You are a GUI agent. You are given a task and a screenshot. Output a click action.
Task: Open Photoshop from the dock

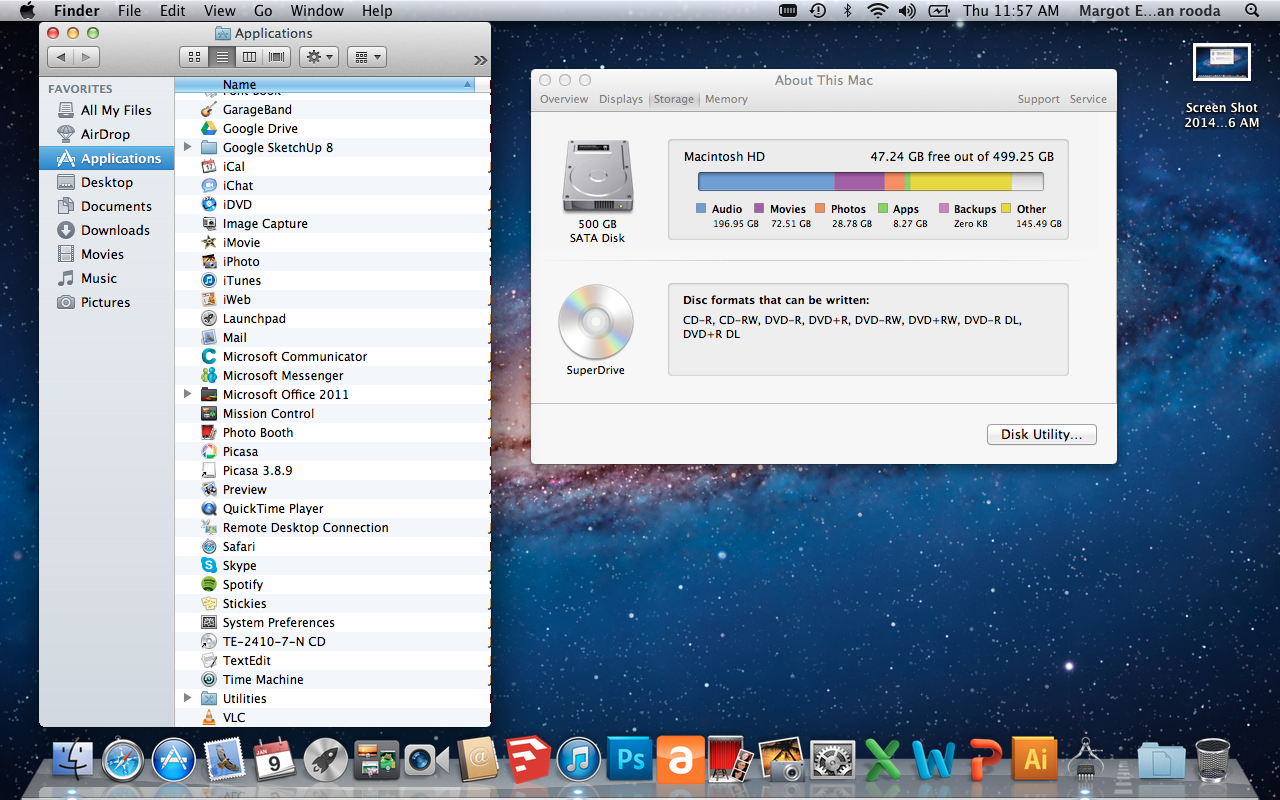630,760
